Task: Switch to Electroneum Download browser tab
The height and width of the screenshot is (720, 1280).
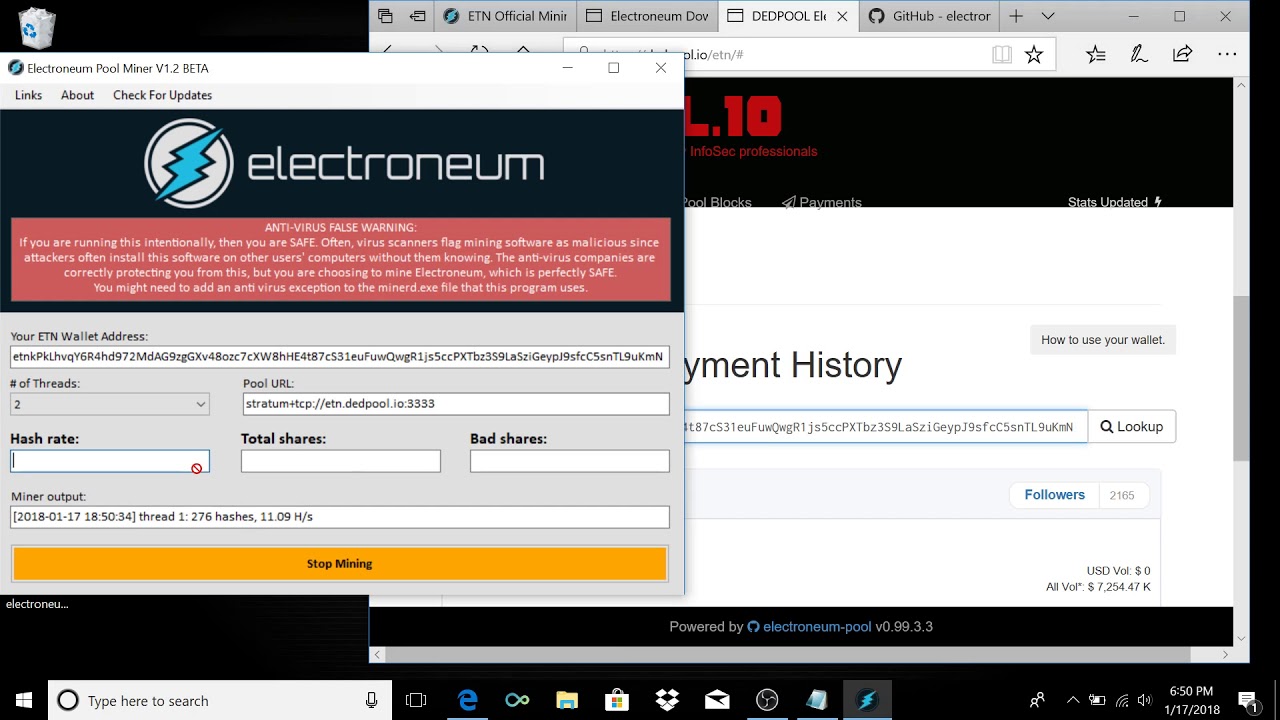Action: [647, 16]
